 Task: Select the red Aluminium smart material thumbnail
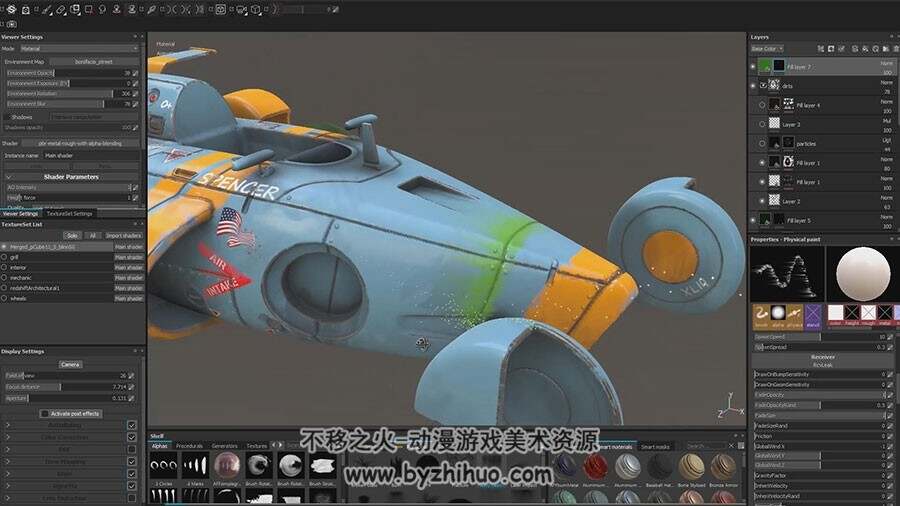tap(595, 466)
